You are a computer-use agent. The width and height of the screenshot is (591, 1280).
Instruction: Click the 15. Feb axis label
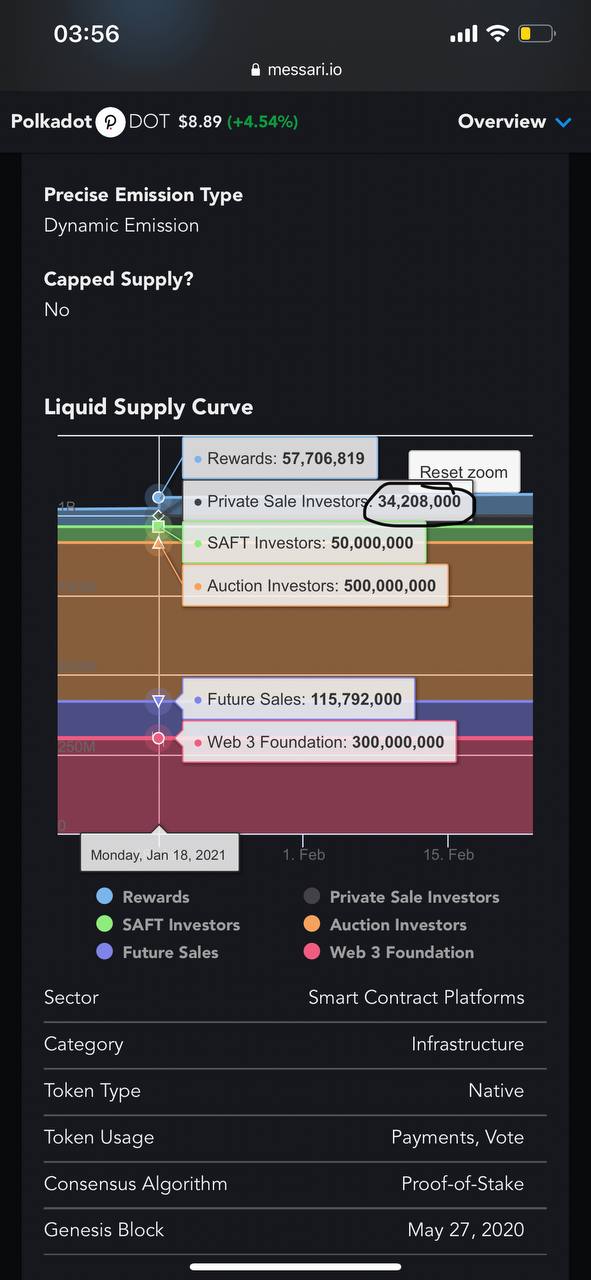[x=448, y=854]
